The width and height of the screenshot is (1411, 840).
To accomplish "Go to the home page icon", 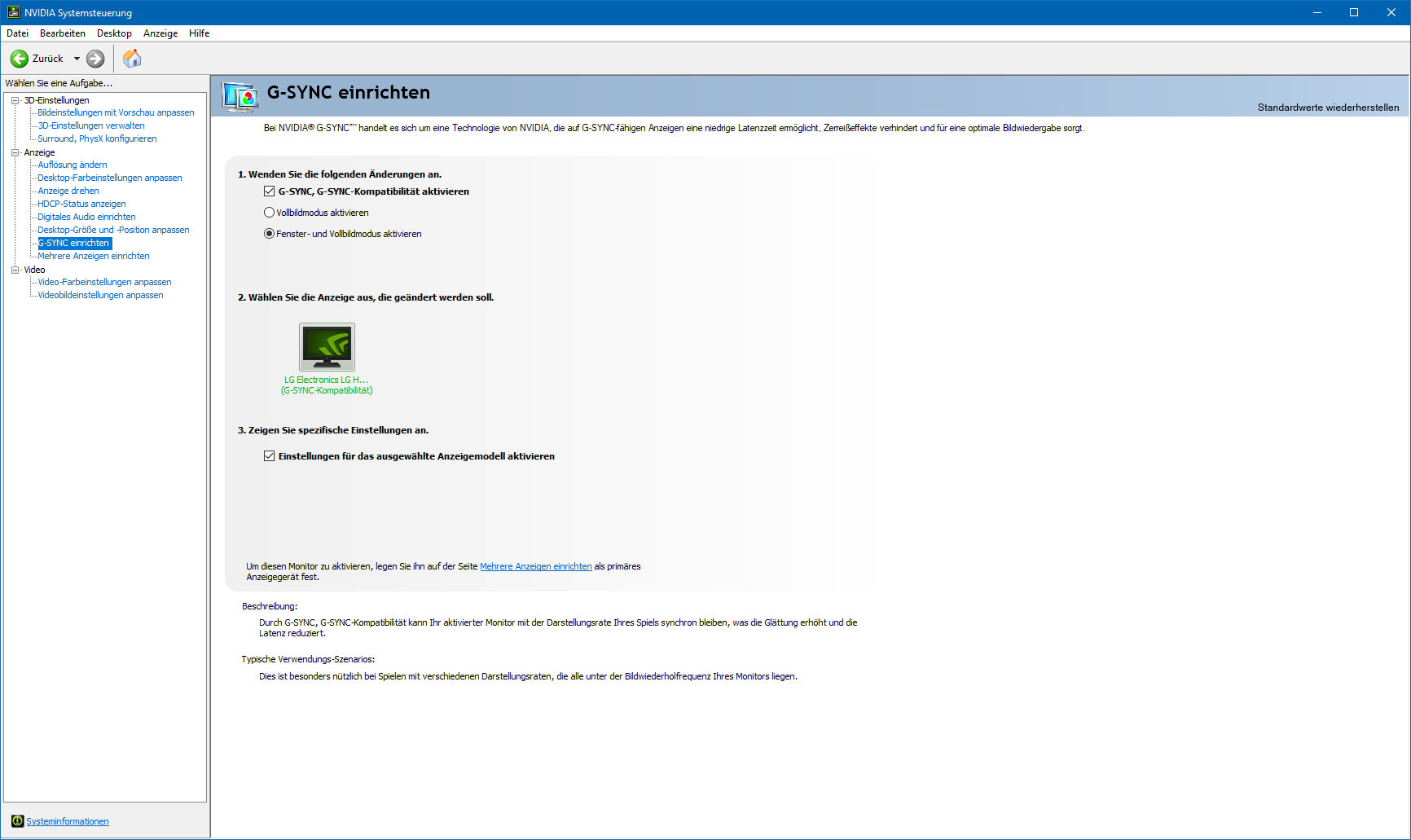I will (132, 59).
